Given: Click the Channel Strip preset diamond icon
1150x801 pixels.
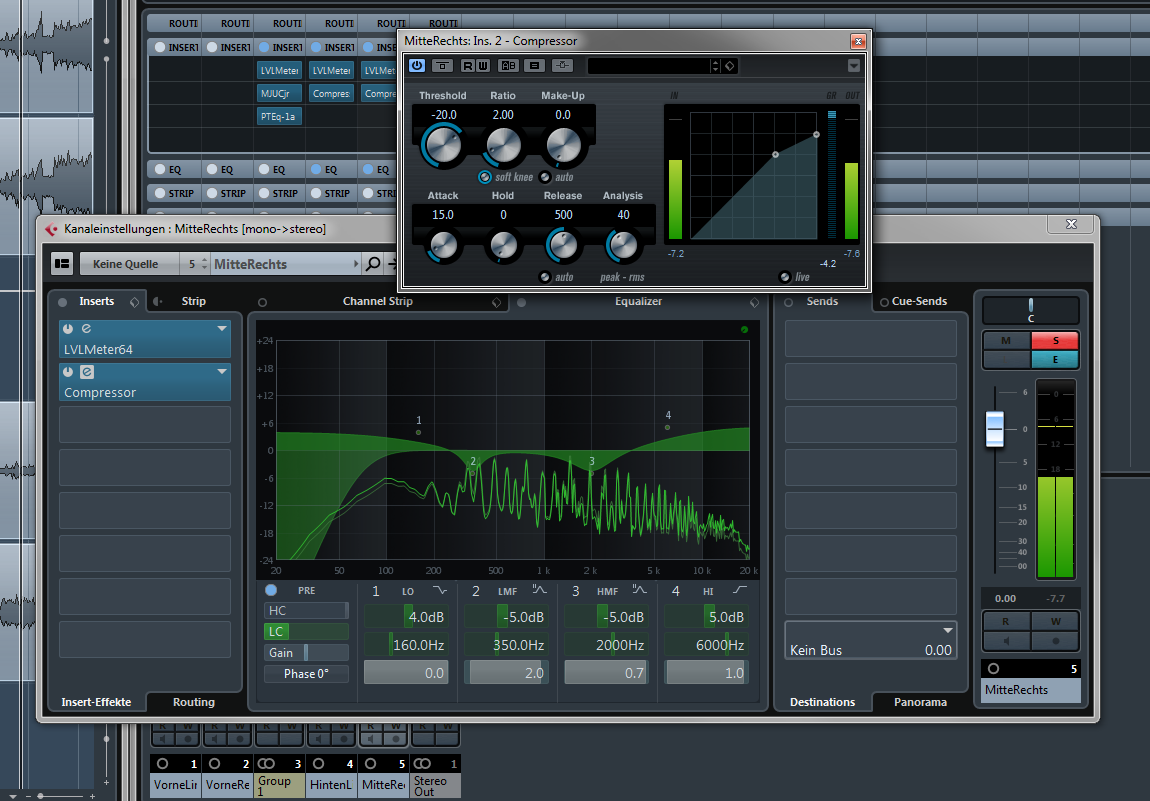Looking at the screenshot, I should point(497,302).
